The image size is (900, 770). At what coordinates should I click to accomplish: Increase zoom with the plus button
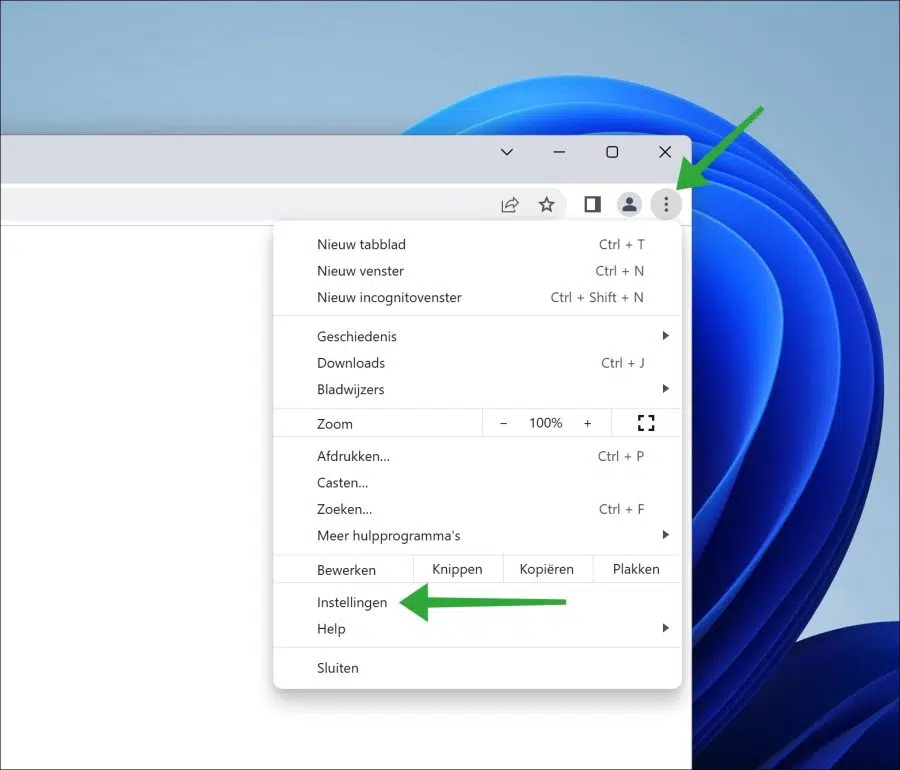pos(587,423)
